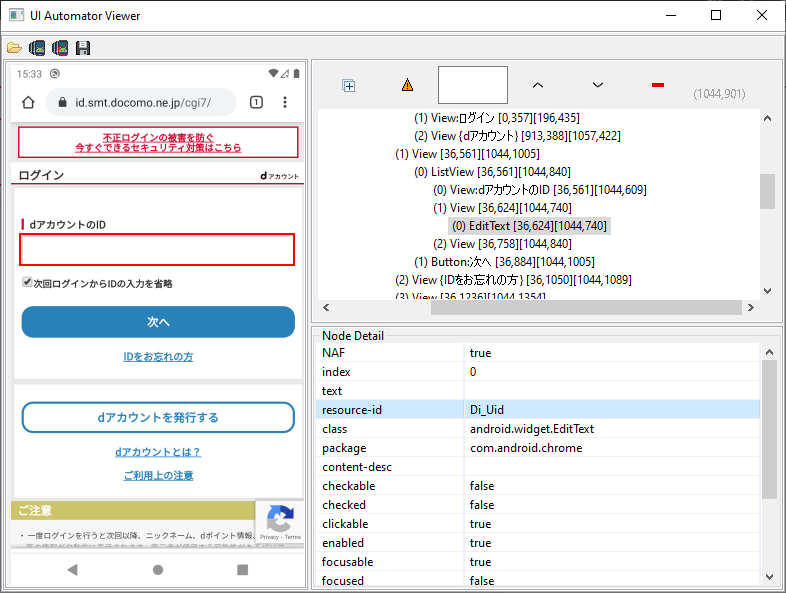
Task: Click the Android back triangle button
Action: (x=73, y=569)
